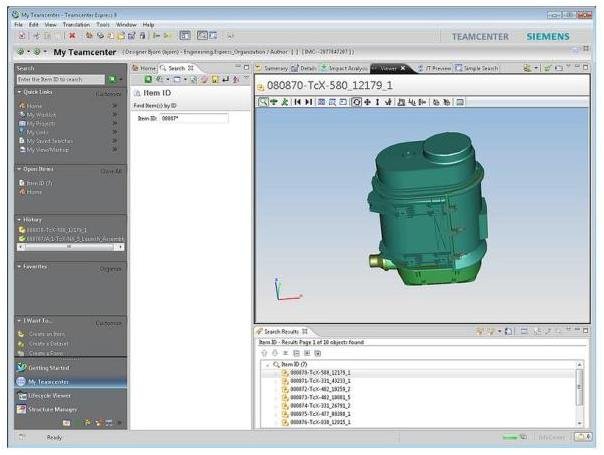Select result 000873-TcX-402_18081_5
This screenshot has width=604, height=455.
[320, 398]
